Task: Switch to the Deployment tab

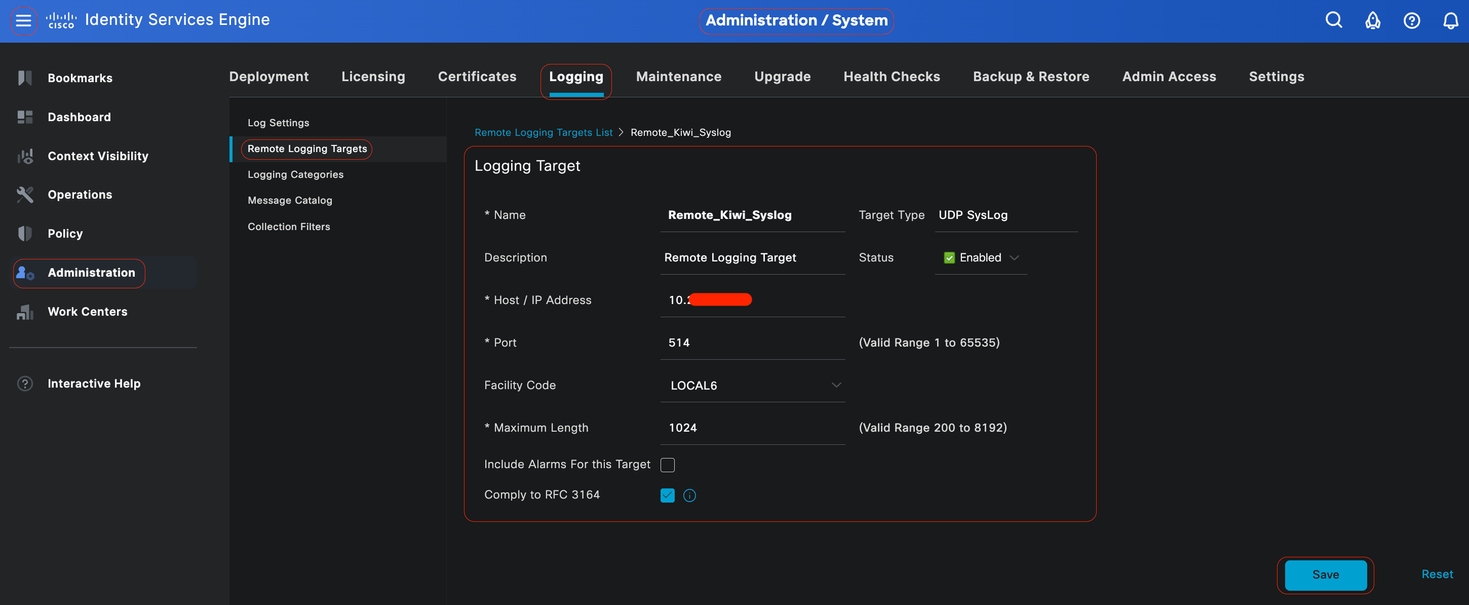Action: pyautogui.click(x=269, y=76)
